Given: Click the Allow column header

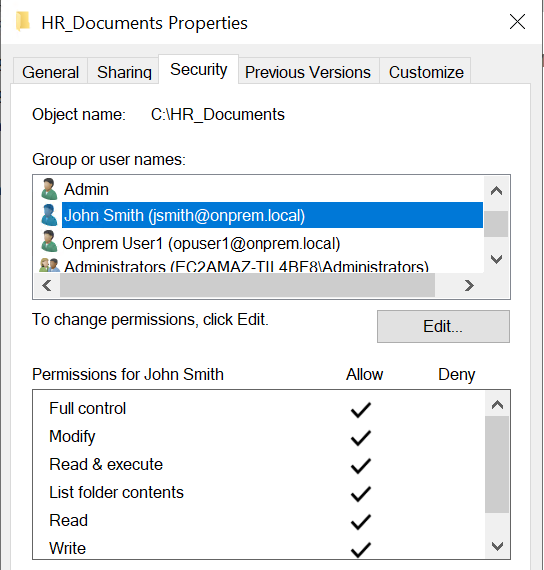Looking at the screenshot, I should 364,374.
